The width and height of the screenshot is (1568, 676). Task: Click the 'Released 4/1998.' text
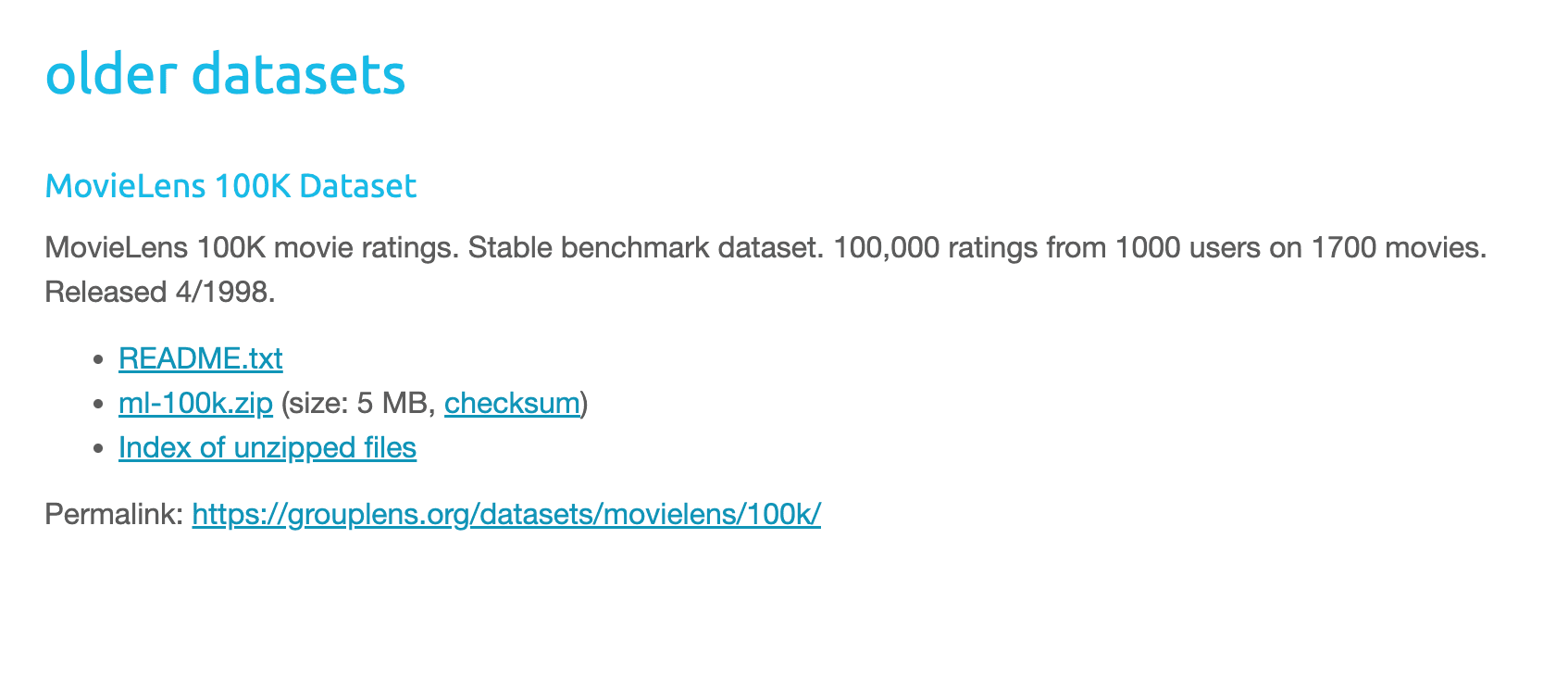coord(160,292)
